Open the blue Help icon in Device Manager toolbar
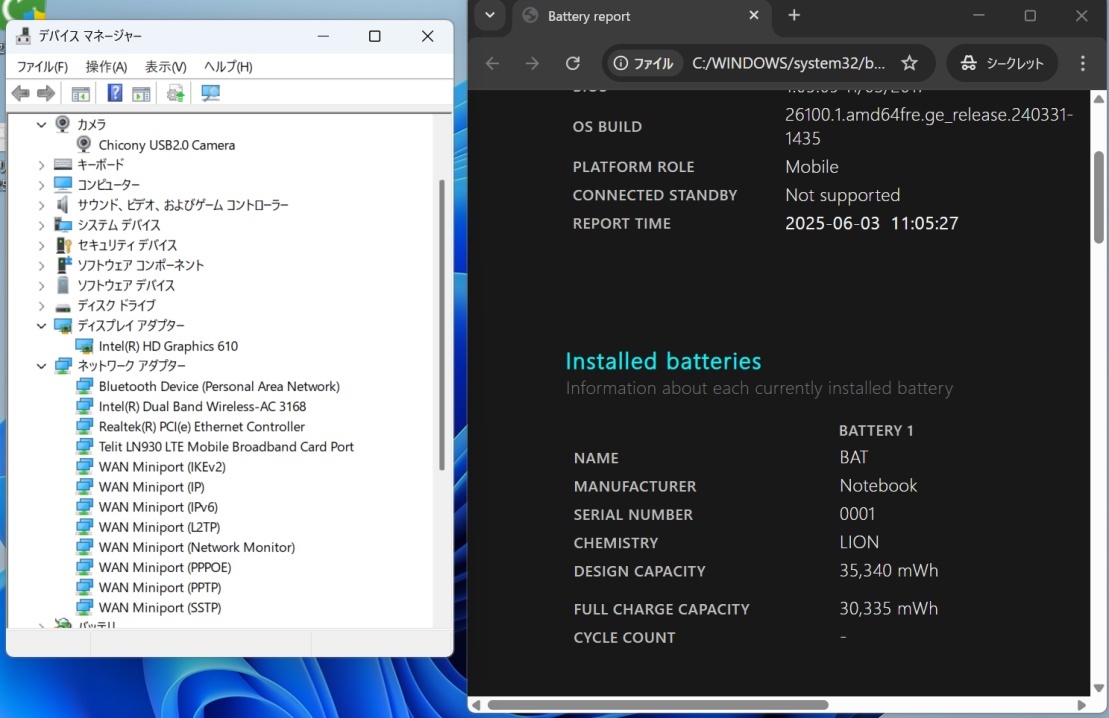This screenshot has width=1109, height=718. pos(115,93)
